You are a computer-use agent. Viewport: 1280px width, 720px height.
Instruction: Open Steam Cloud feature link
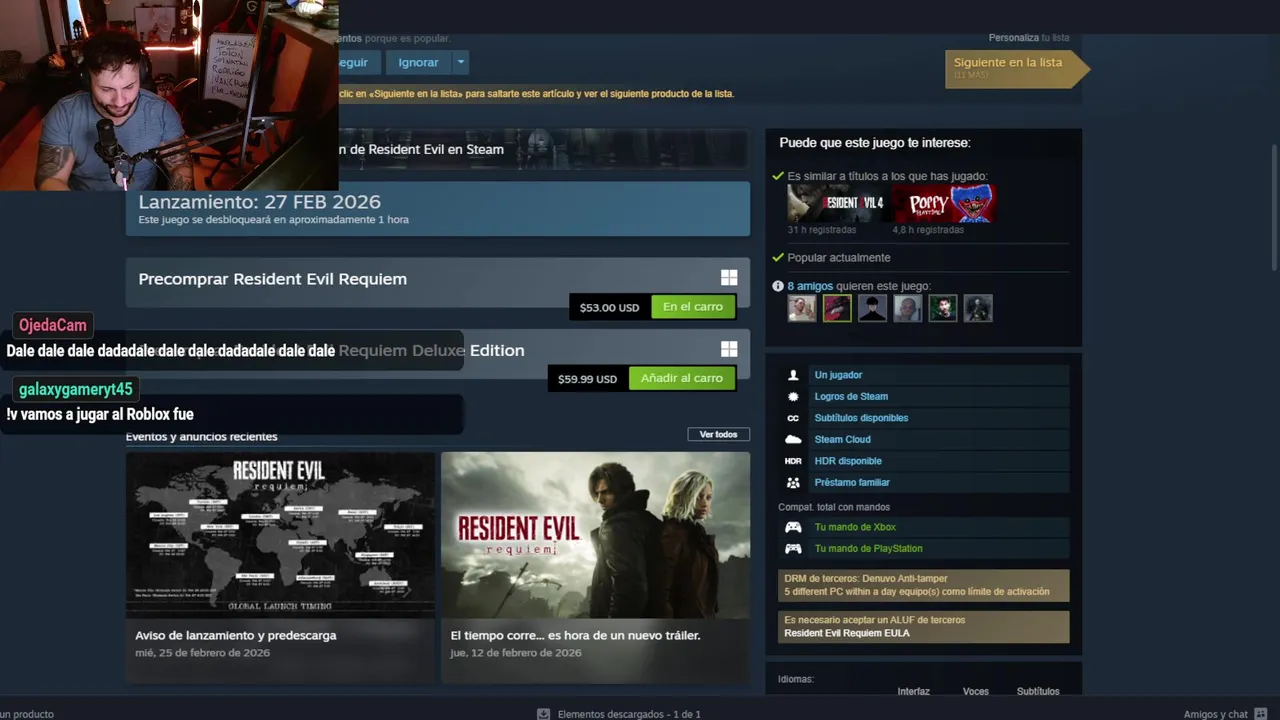[x=842, y=439]
